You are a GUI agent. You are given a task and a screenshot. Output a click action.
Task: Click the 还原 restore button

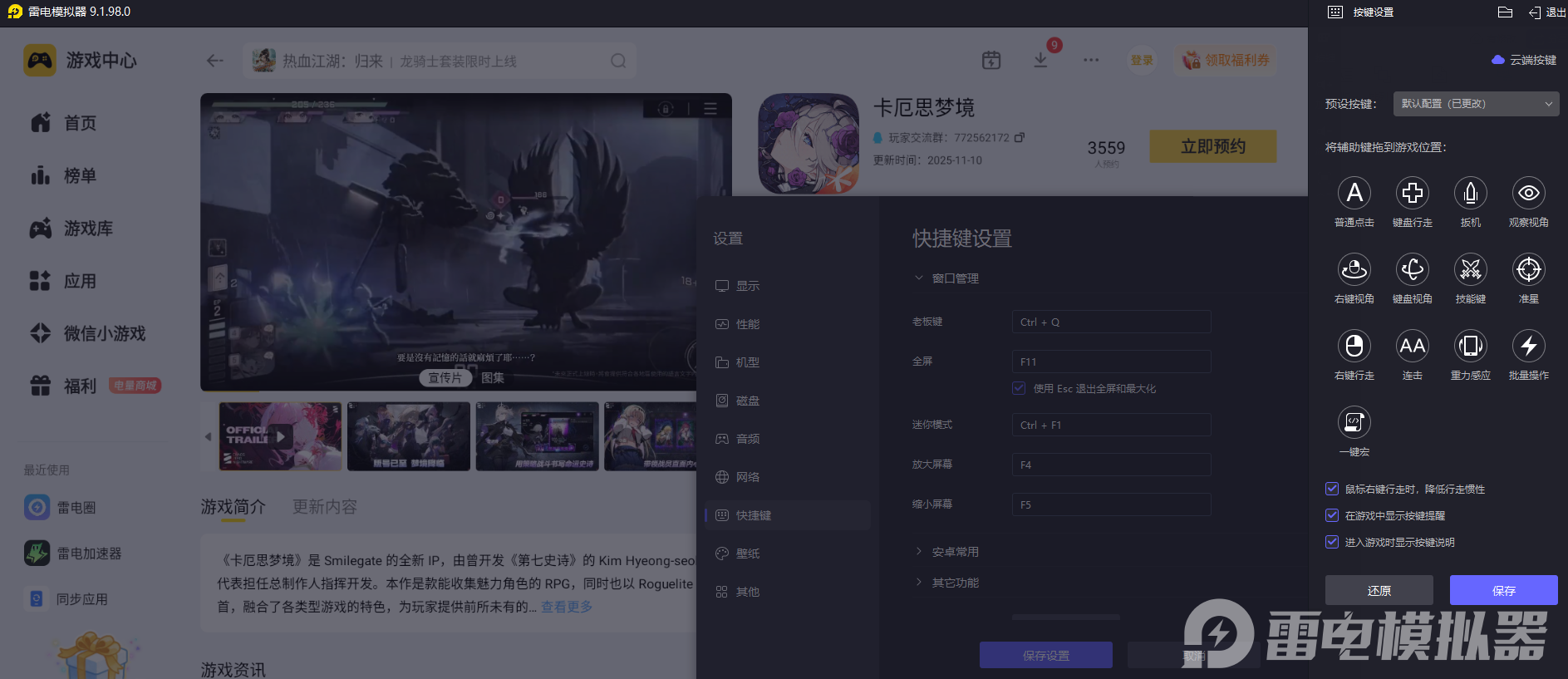pos(1379,590)
